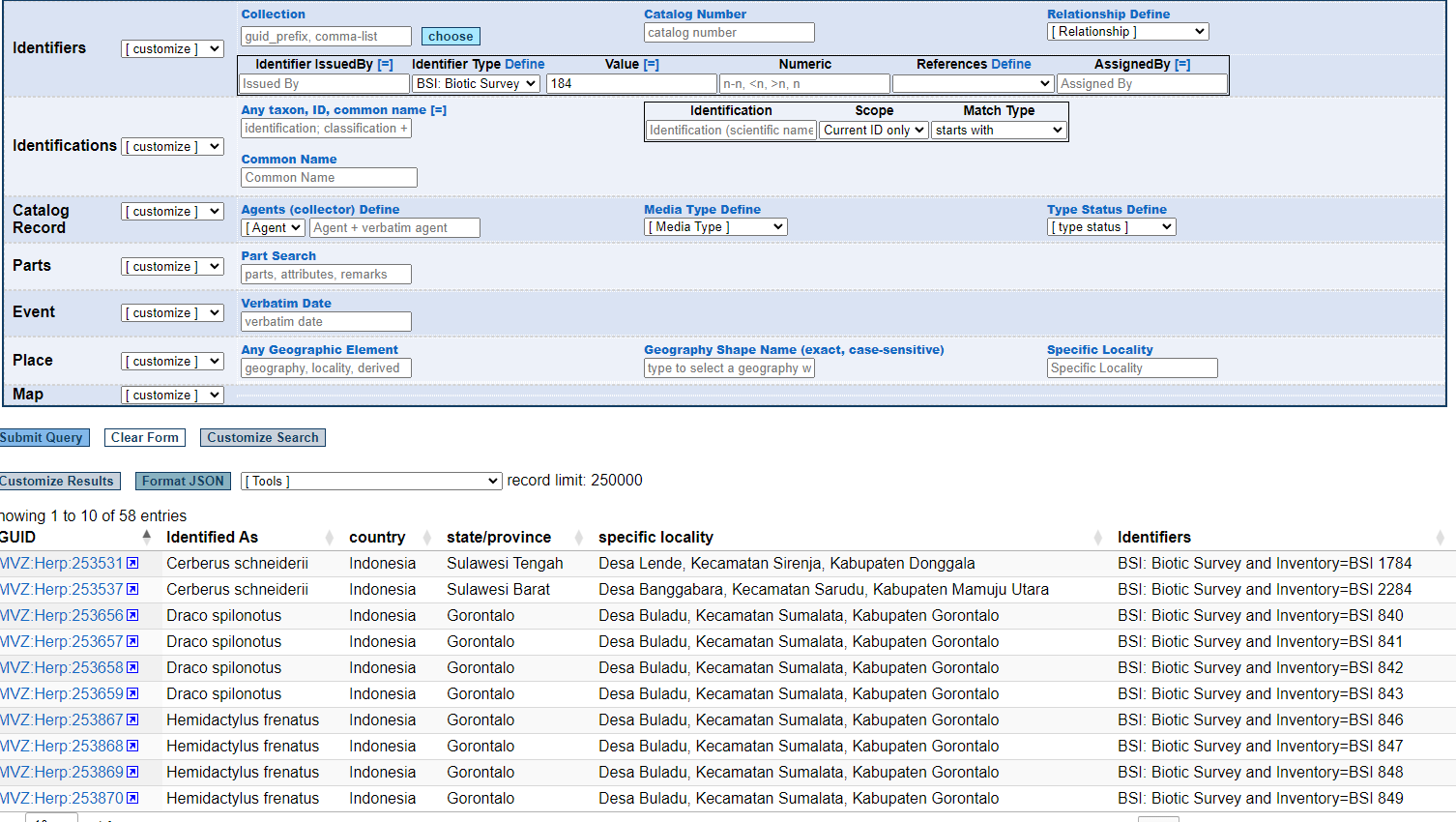
Task: Click the sort arrow on the Identifiers column
Action: [1441, 537]
